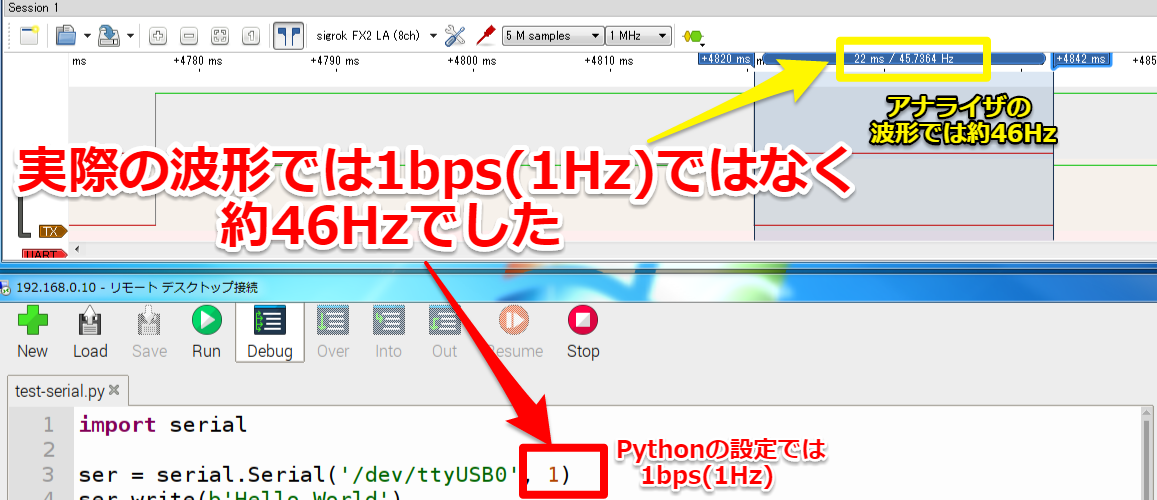Create a new PulseView session

[x=29, y=35]
